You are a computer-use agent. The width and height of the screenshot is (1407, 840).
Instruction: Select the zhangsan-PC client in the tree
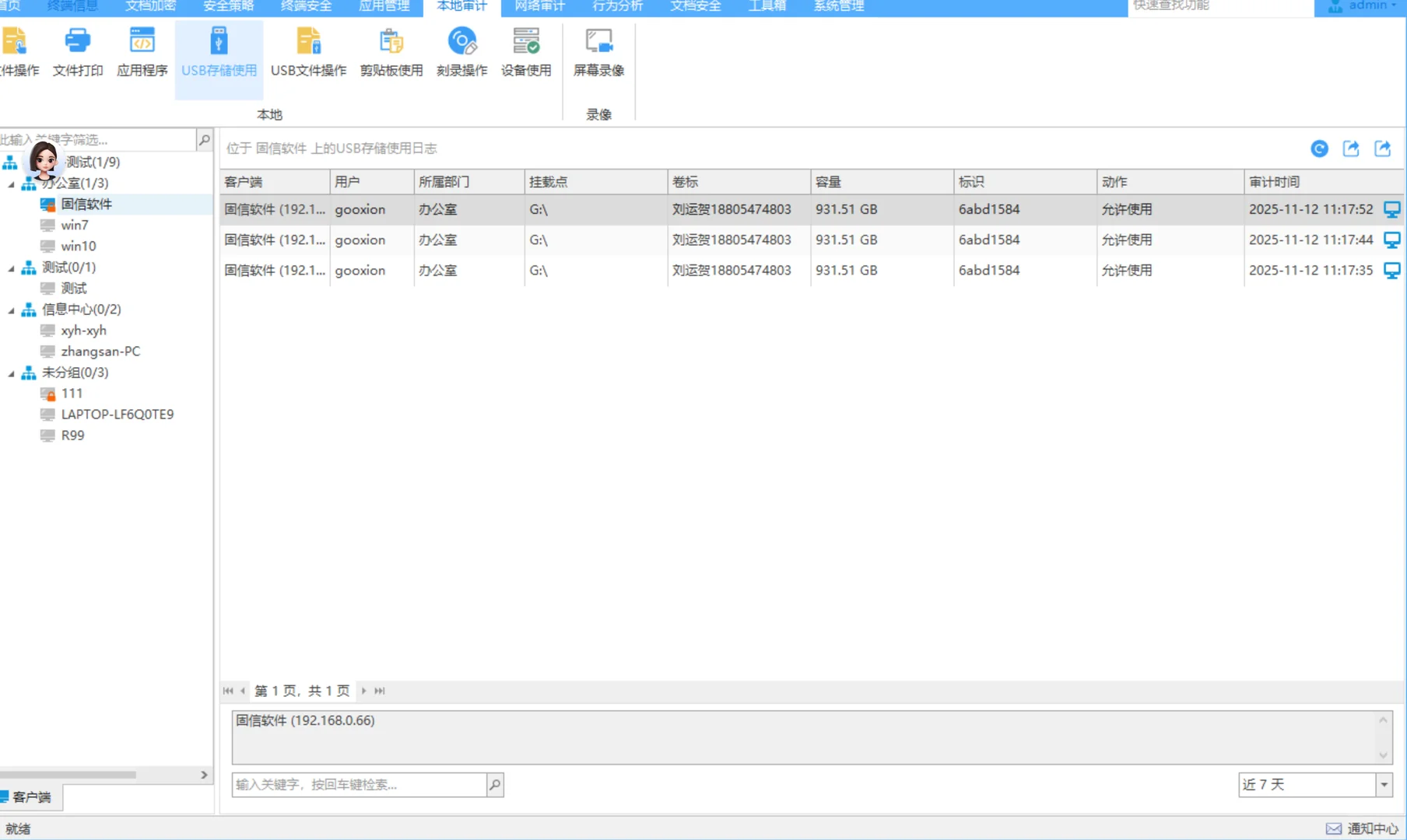pyautogui.click(x=100, y=352)
